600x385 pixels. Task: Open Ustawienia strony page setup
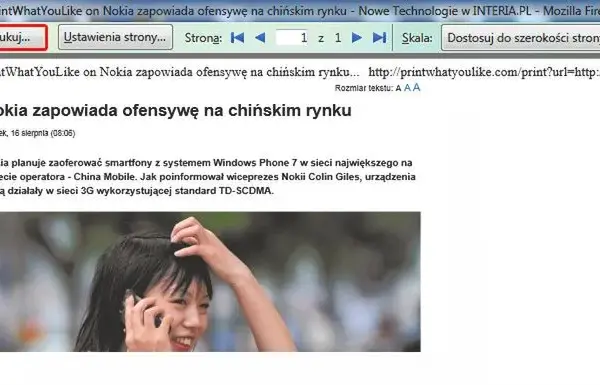click(x=115, y=37)
